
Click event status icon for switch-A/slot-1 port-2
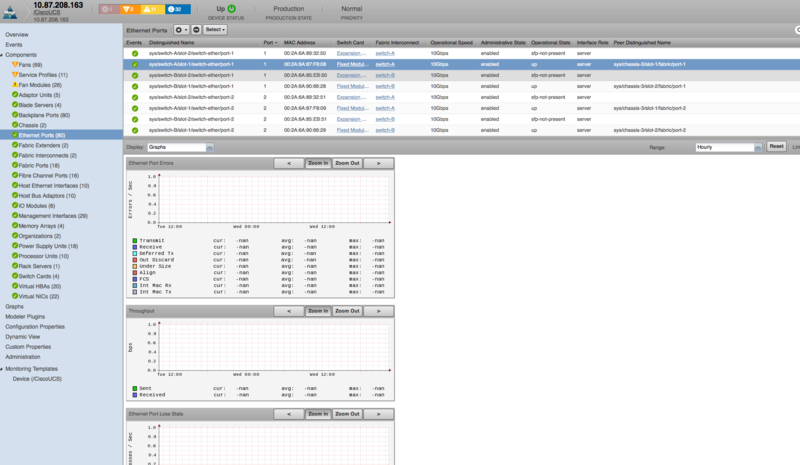135,109
